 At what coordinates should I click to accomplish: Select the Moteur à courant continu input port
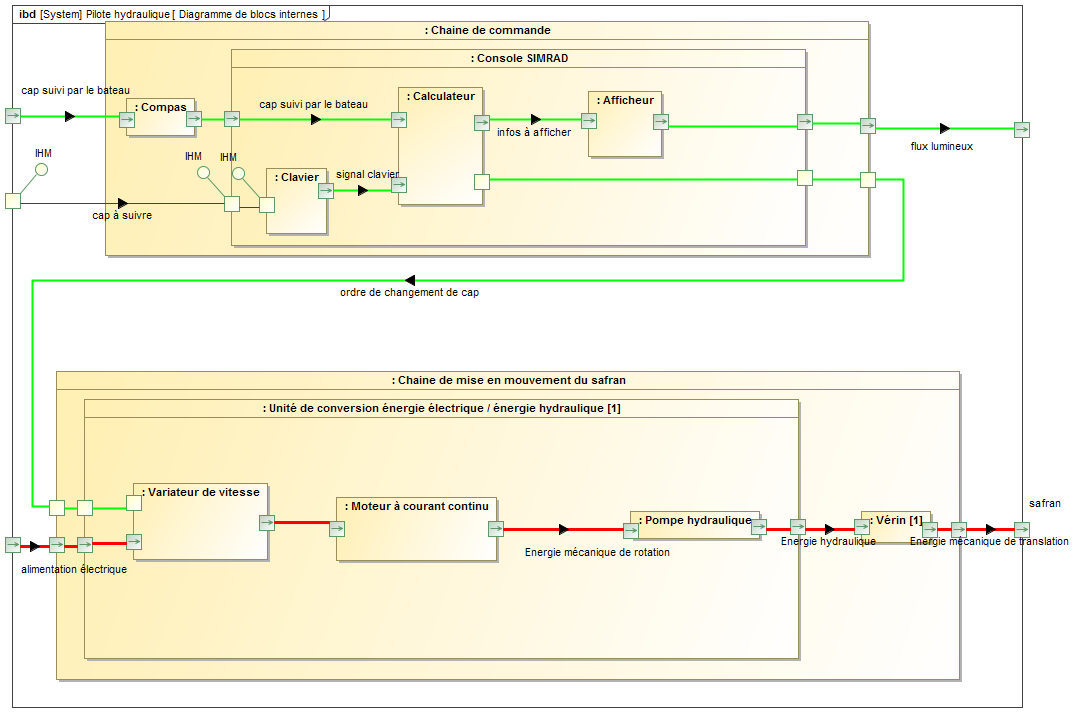click(x=337, y=529)
